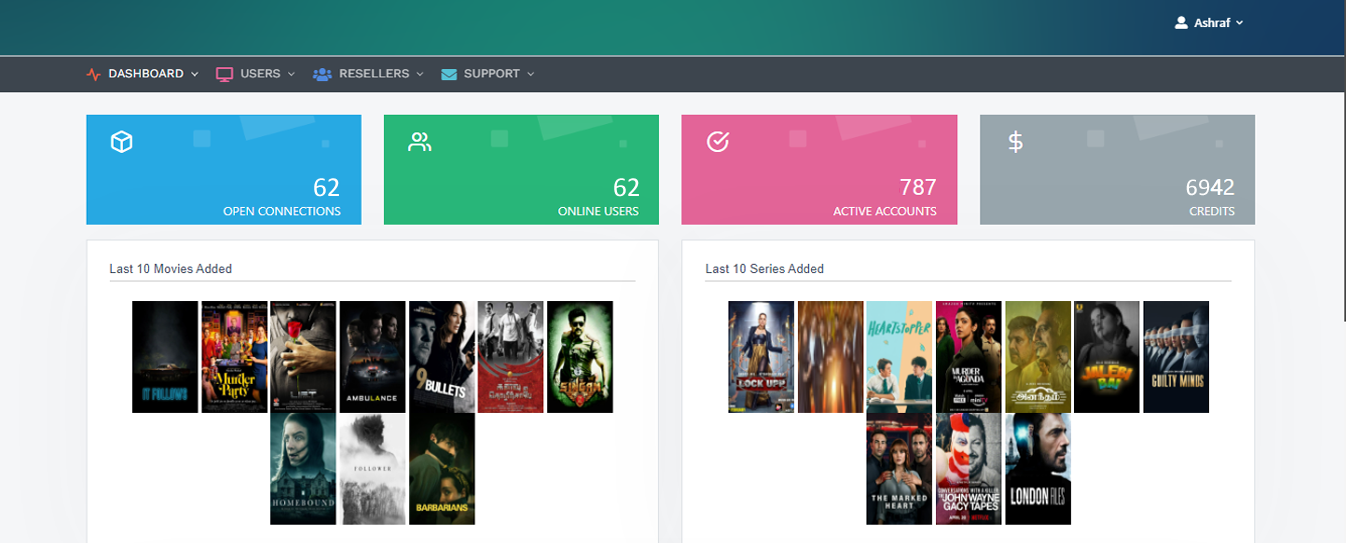Open the RESELLERS menu item

point(374,74)
